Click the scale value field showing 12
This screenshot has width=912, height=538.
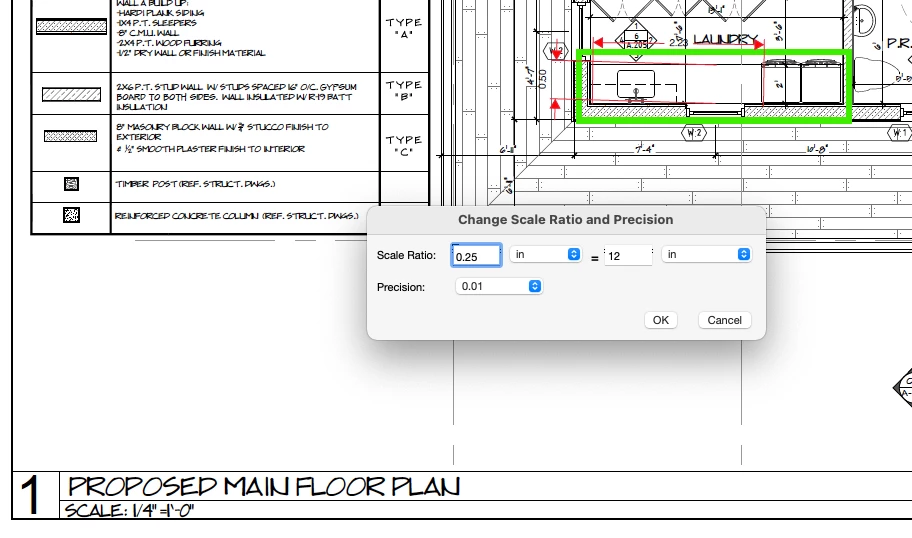point(628,255)
